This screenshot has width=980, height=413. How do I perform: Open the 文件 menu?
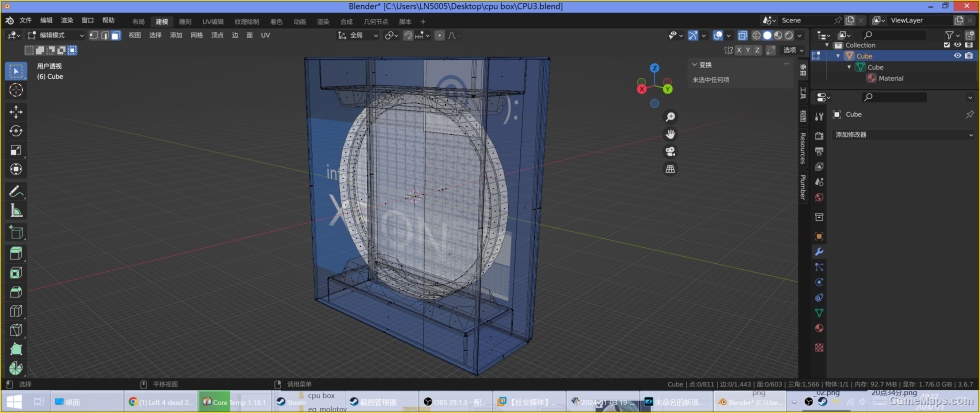coord(26,21)
